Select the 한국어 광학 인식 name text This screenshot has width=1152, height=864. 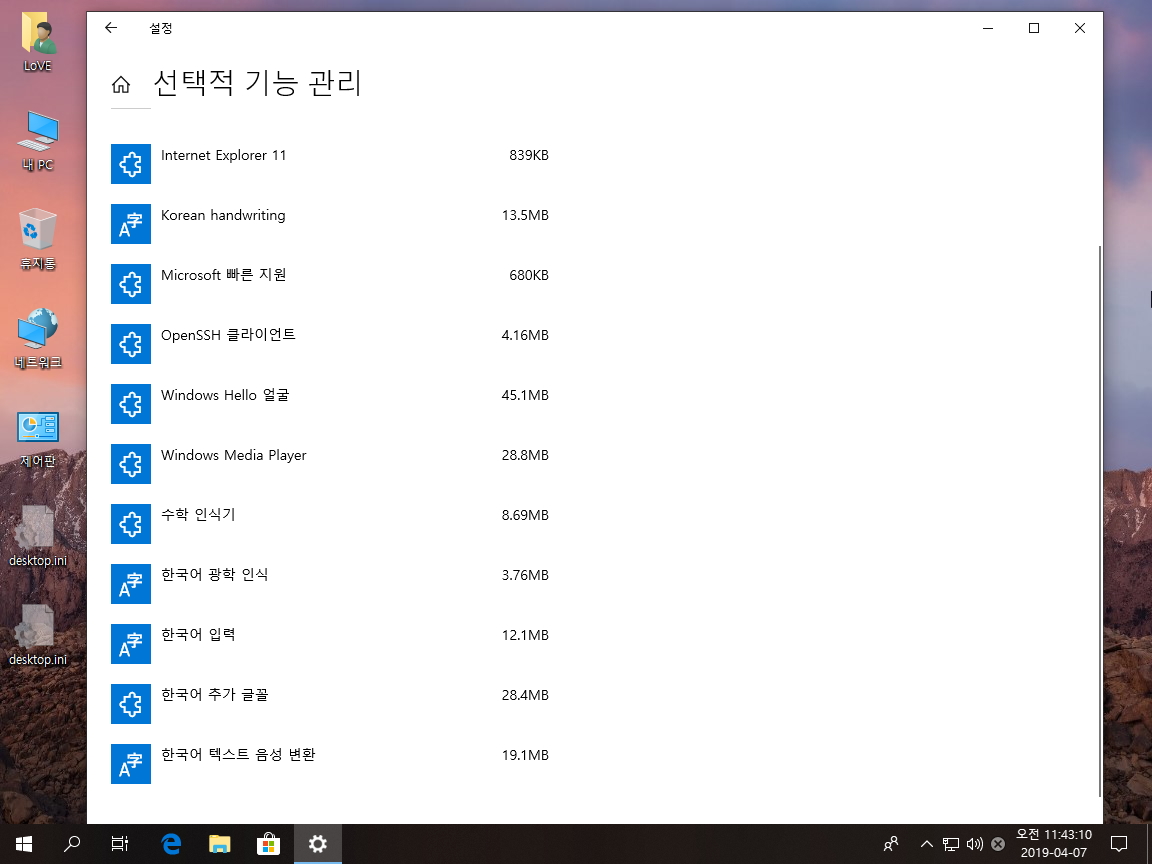(215, 575)
